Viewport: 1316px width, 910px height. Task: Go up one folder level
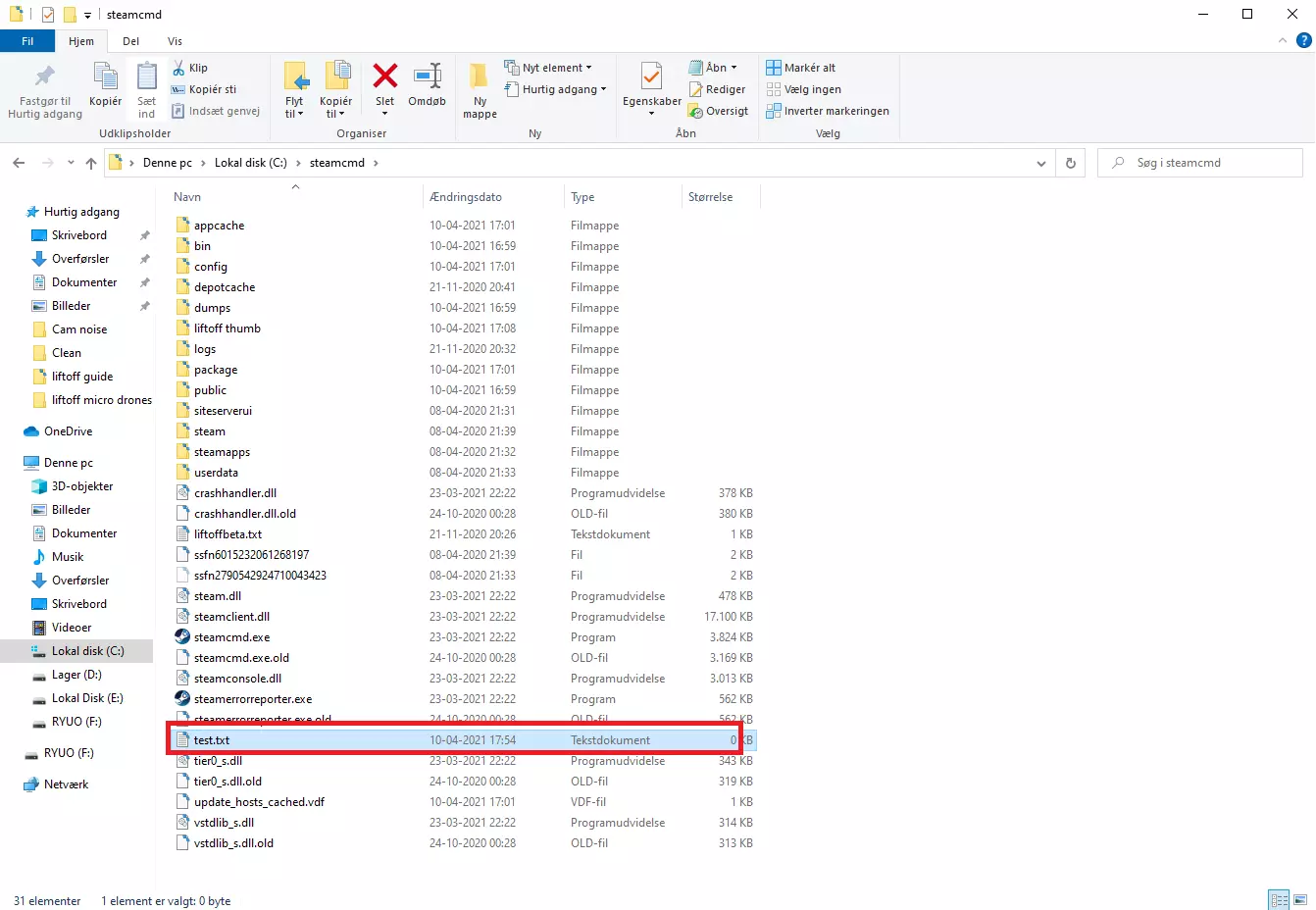(91, 163)
